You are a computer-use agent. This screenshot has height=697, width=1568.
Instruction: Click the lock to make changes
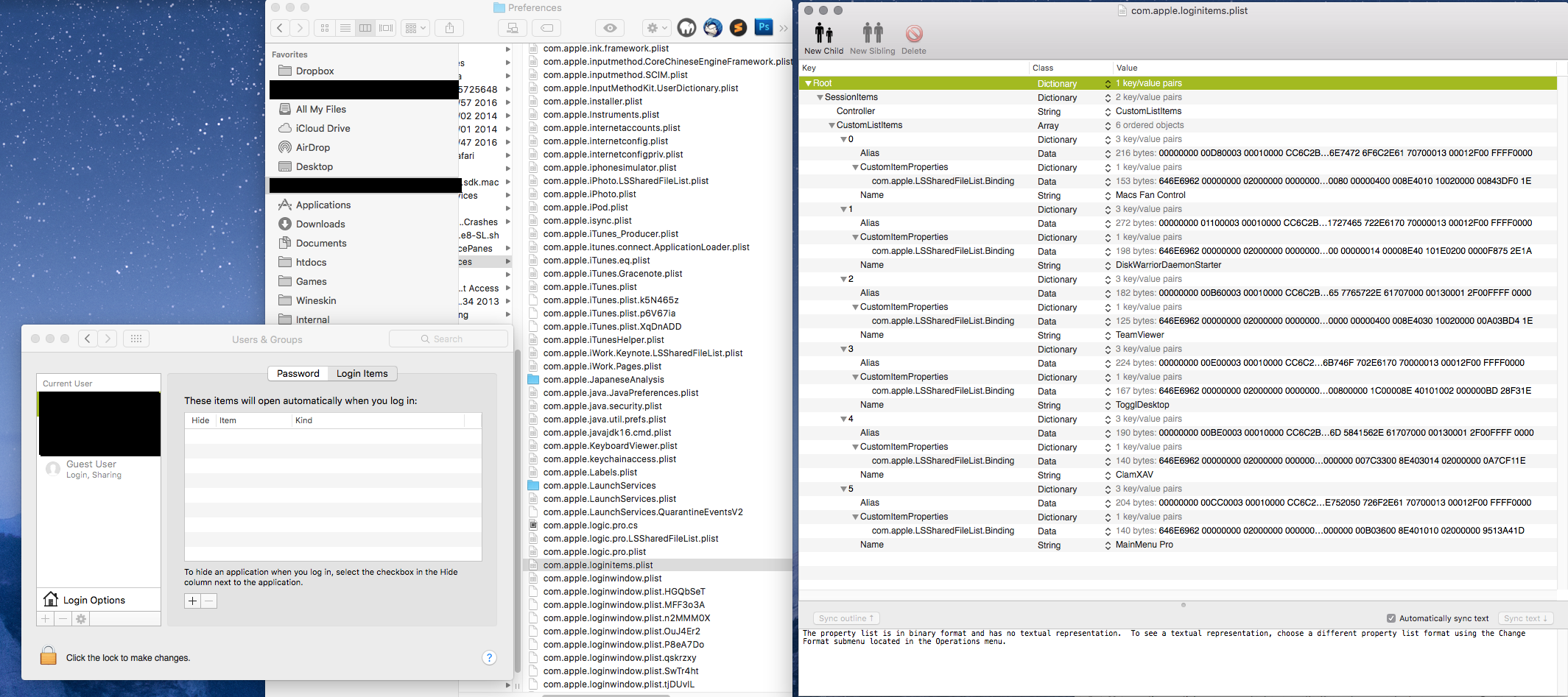[49, 655]
